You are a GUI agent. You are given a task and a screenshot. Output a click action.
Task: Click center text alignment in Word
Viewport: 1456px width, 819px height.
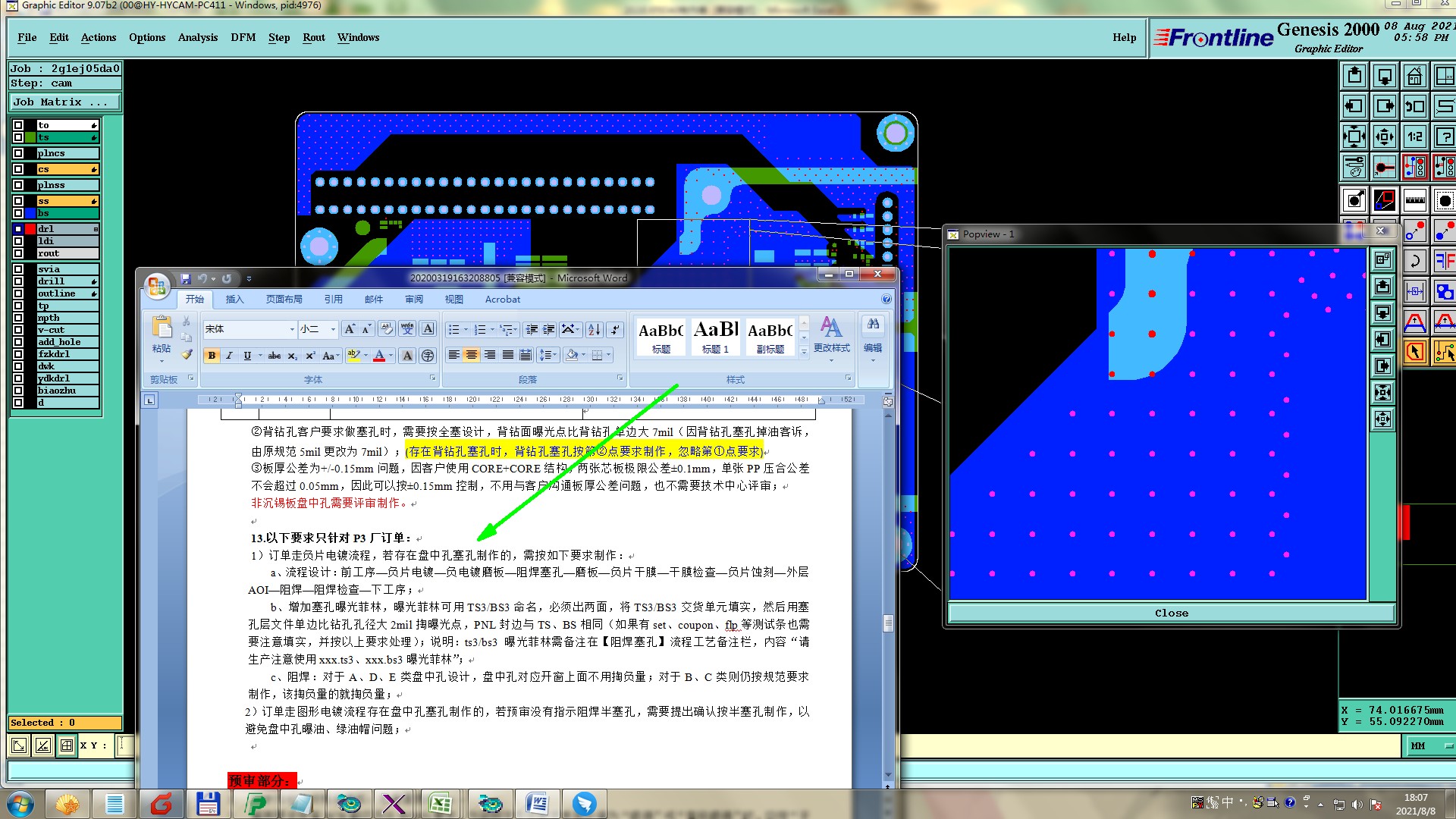coord(472,355)
